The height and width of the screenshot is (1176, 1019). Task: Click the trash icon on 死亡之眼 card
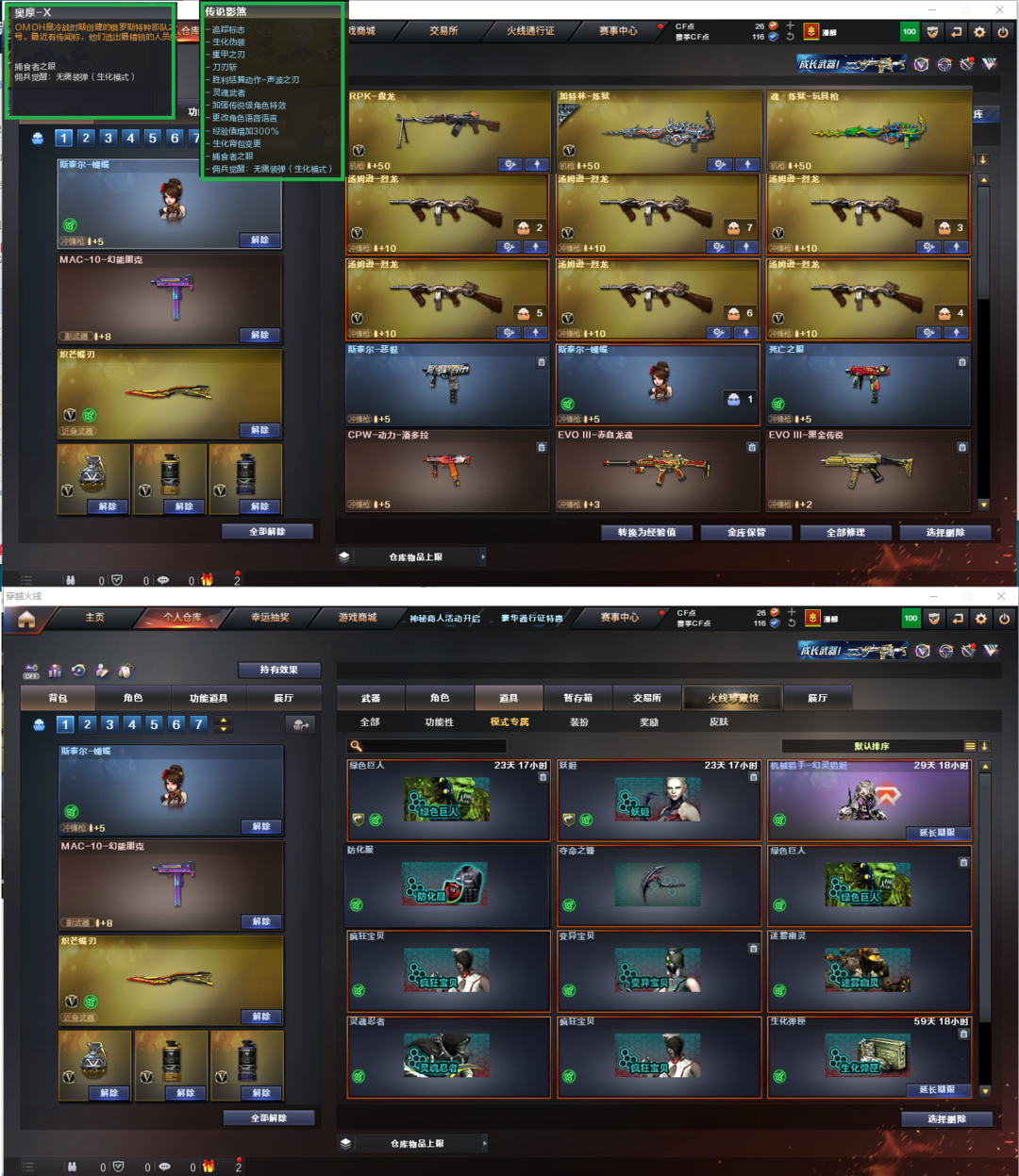tap(962, 362)
